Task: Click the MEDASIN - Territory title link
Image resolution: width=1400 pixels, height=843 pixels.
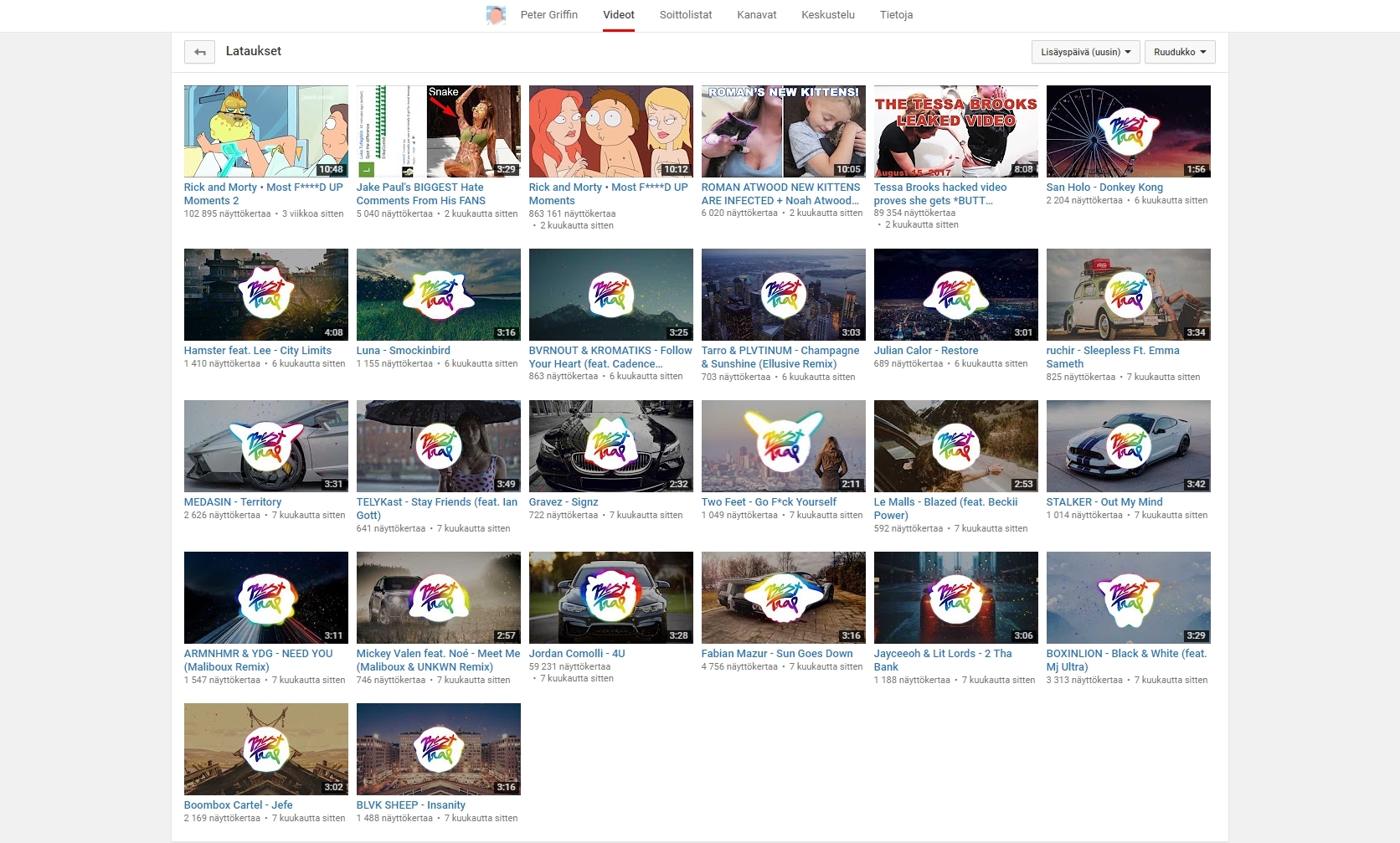Action: [x=233, y=502]
